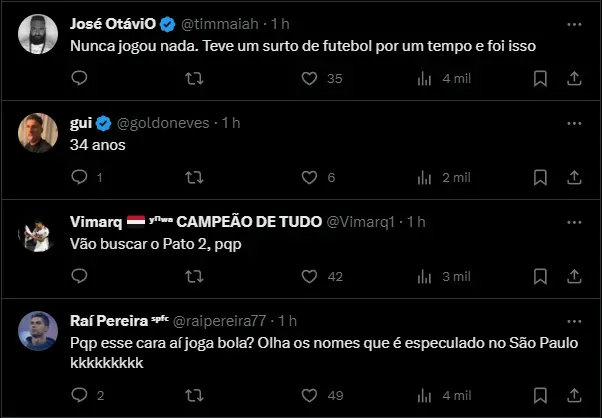Share José OtáviO's tweet
Screen dimensions: 602x418
(574, 78)
